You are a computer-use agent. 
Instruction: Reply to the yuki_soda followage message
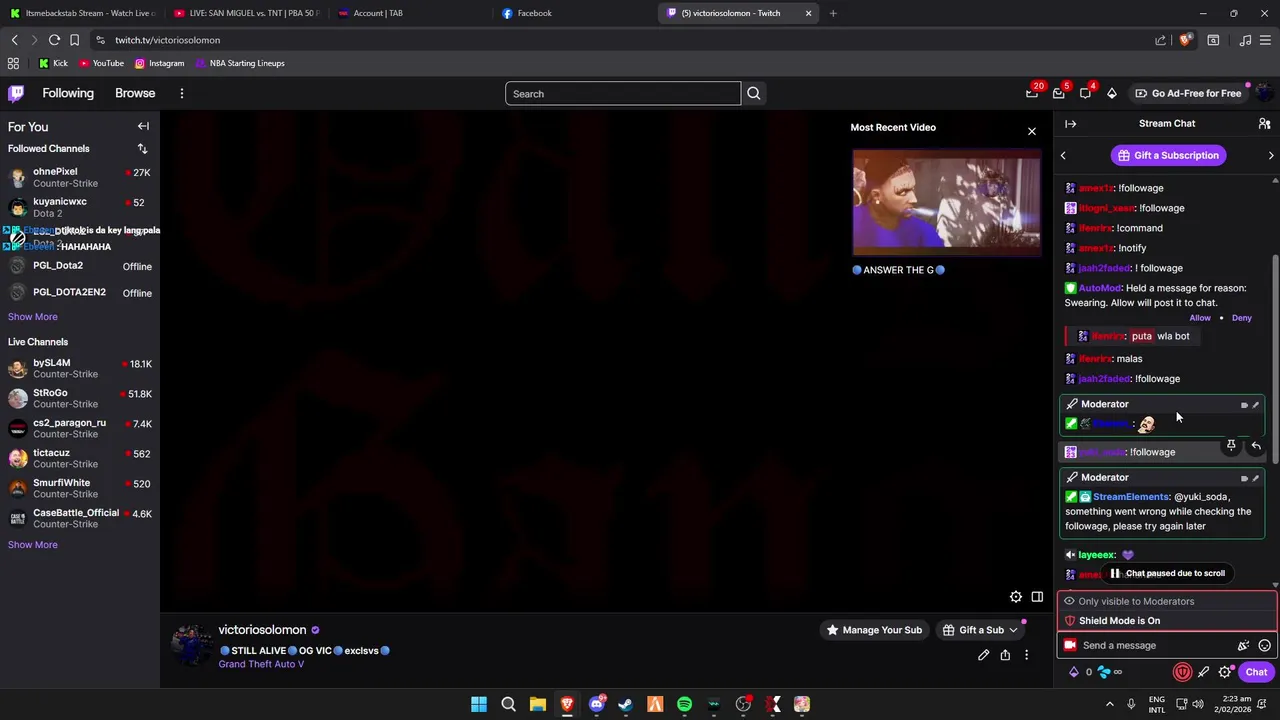1256,446
